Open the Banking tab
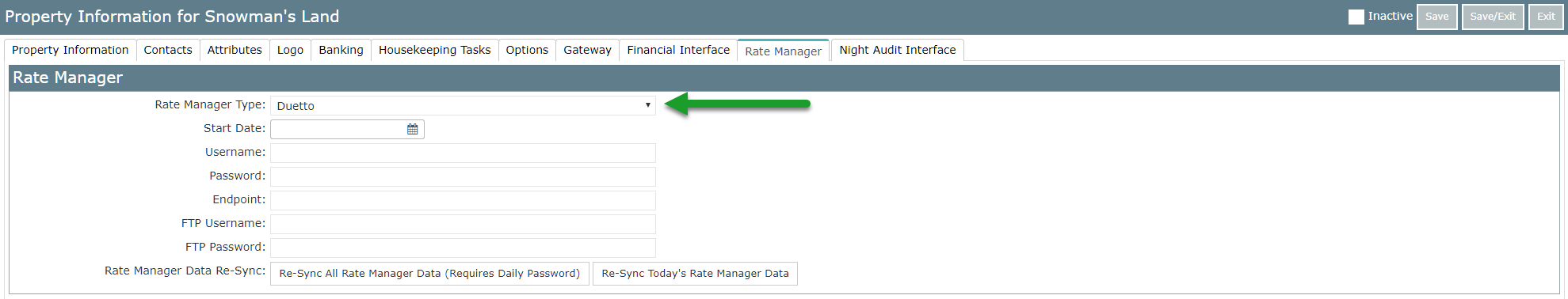Viewport: 1568px width, 299px height. tap(341, 50)
